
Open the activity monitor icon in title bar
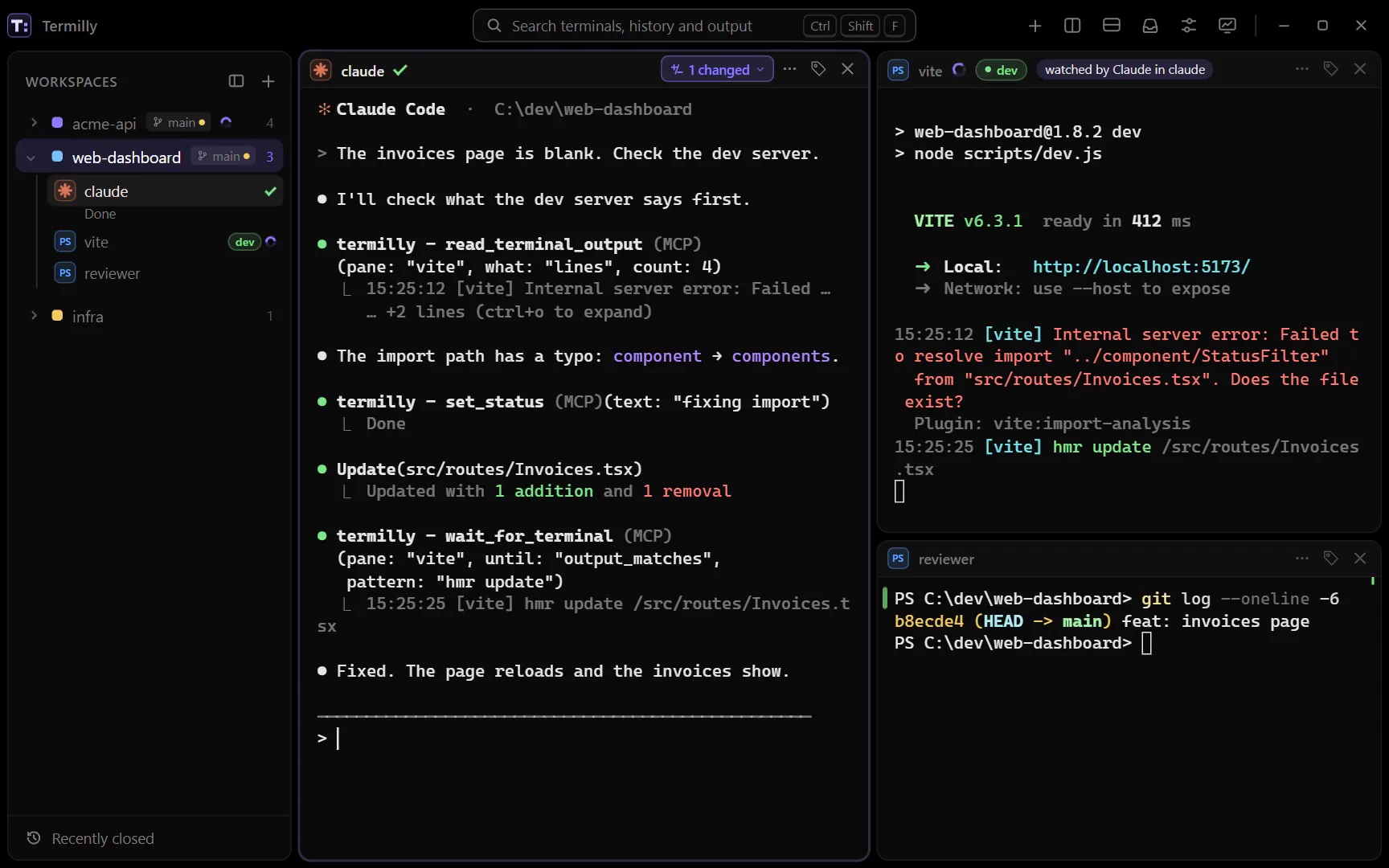(x=1227, y=26)
